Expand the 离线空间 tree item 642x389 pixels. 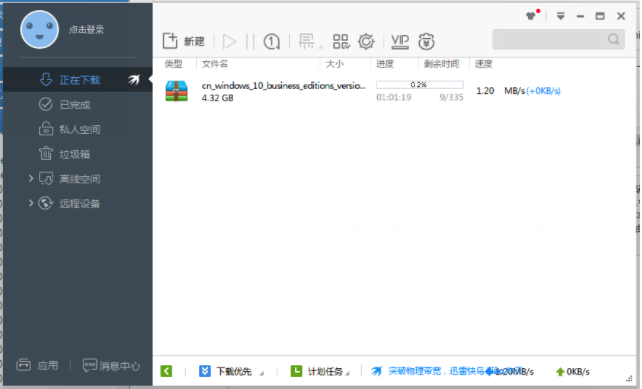click(31, 179)
